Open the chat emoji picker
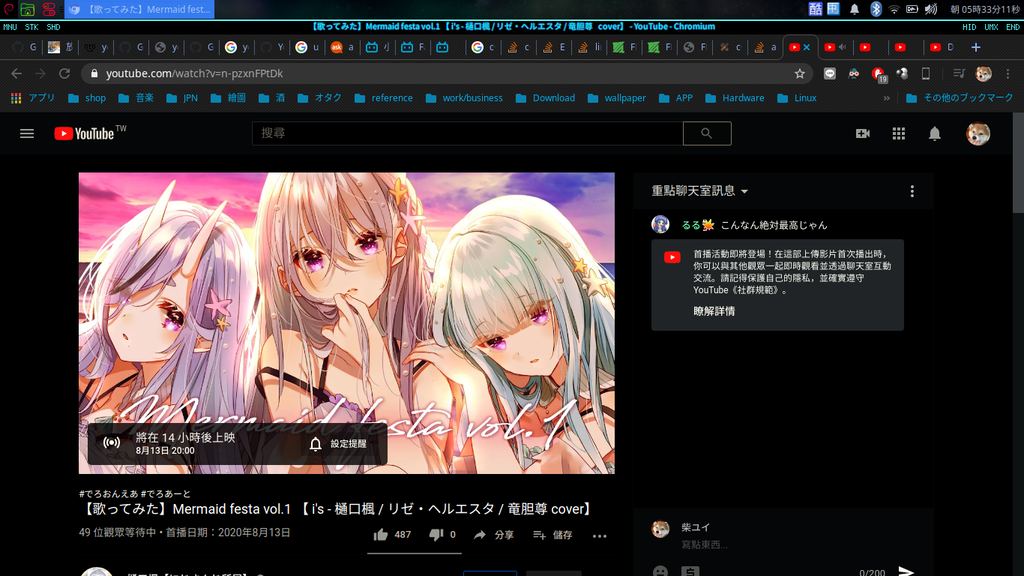 tap(660, 571)
